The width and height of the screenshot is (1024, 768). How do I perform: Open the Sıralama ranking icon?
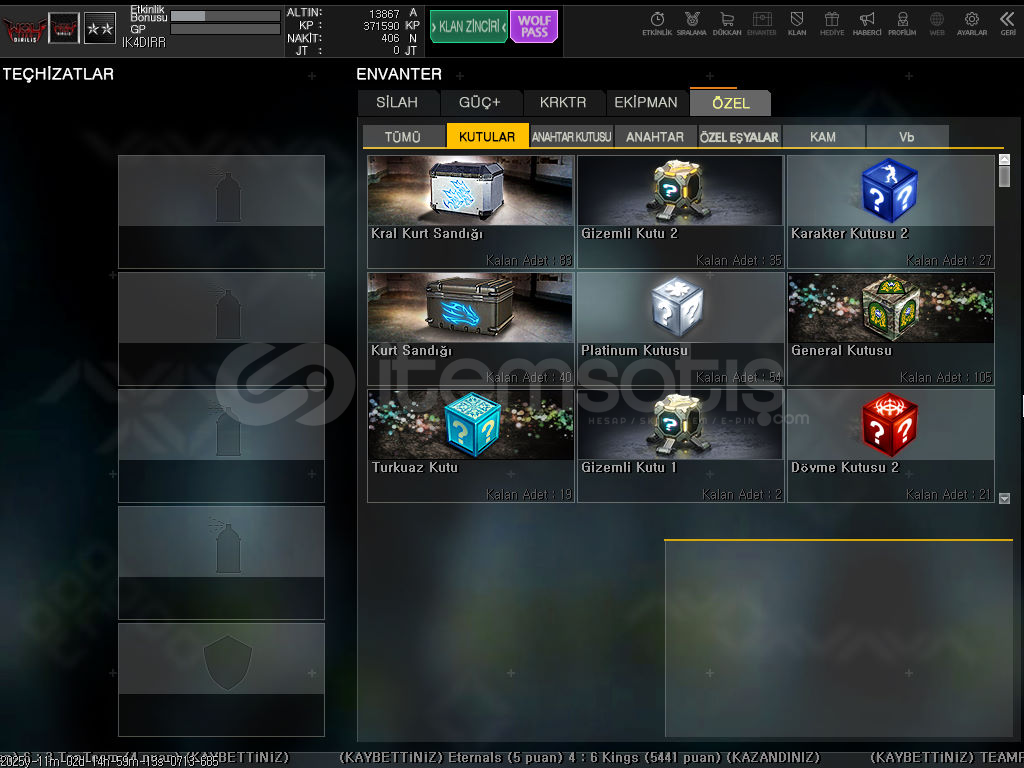pyautogui.click(x=691, y=22)
